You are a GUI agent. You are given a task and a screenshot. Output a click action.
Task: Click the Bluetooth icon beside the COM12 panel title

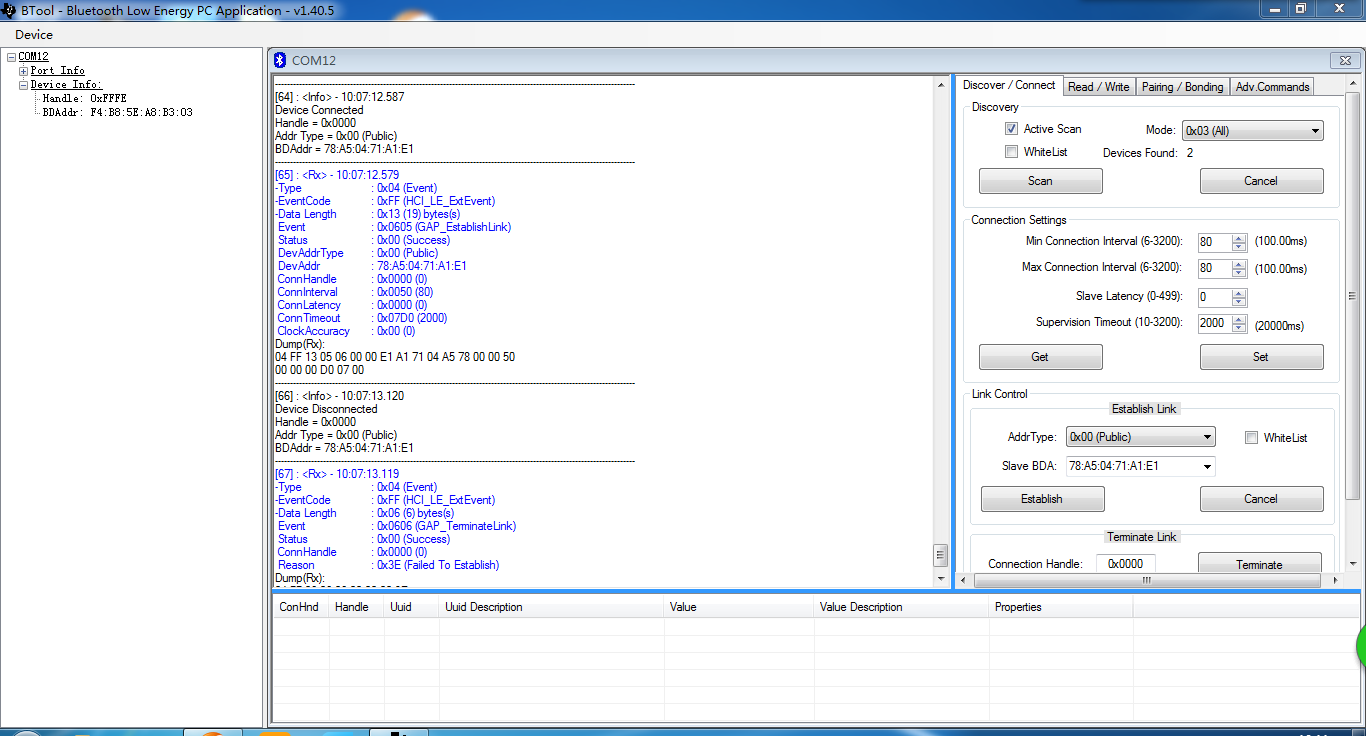click(281, 61)
